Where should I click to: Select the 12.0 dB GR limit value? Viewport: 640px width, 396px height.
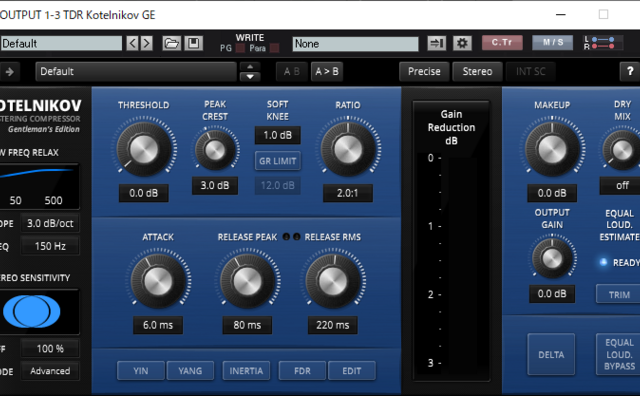(x=278, y=186)
